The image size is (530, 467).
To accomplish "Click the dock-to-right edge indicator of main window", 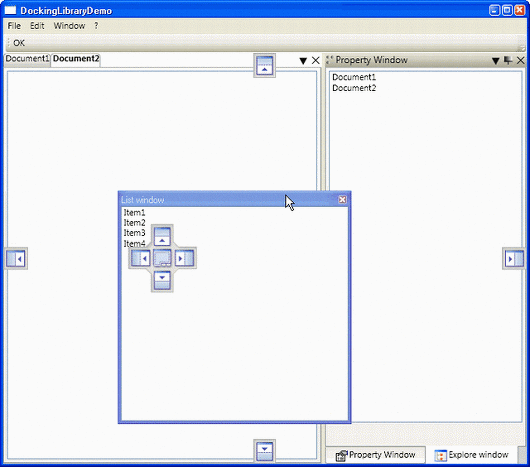I will 514,259.
